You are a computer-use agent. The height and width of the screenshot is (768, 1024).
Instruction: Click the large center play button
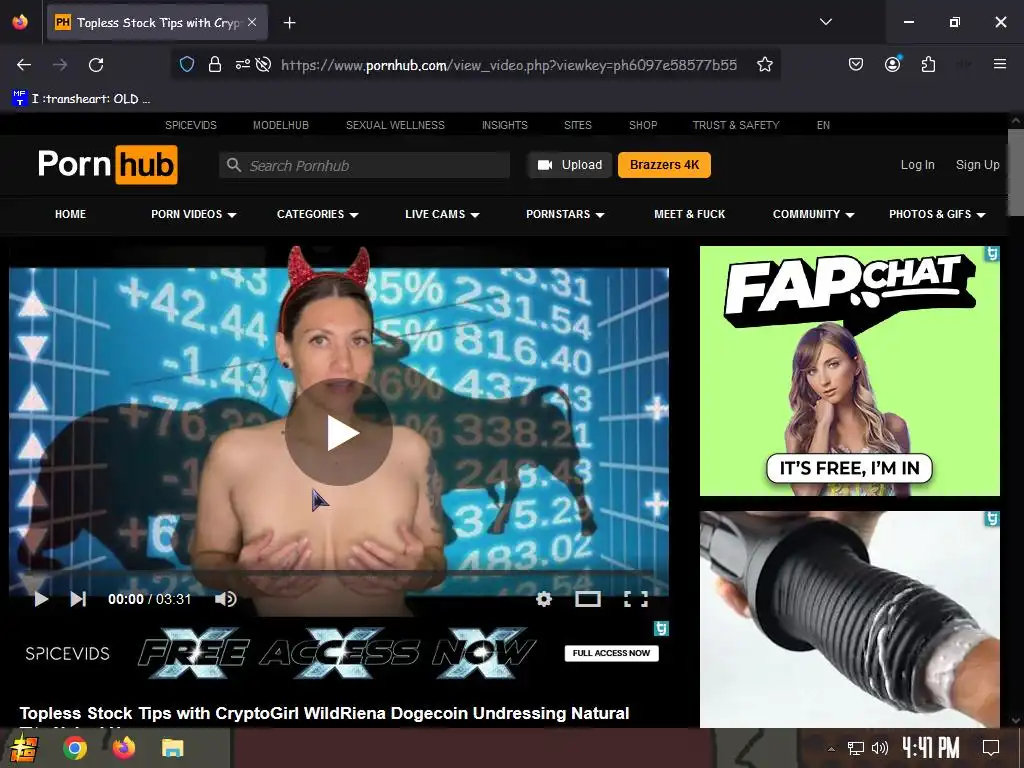pos(339,432)
